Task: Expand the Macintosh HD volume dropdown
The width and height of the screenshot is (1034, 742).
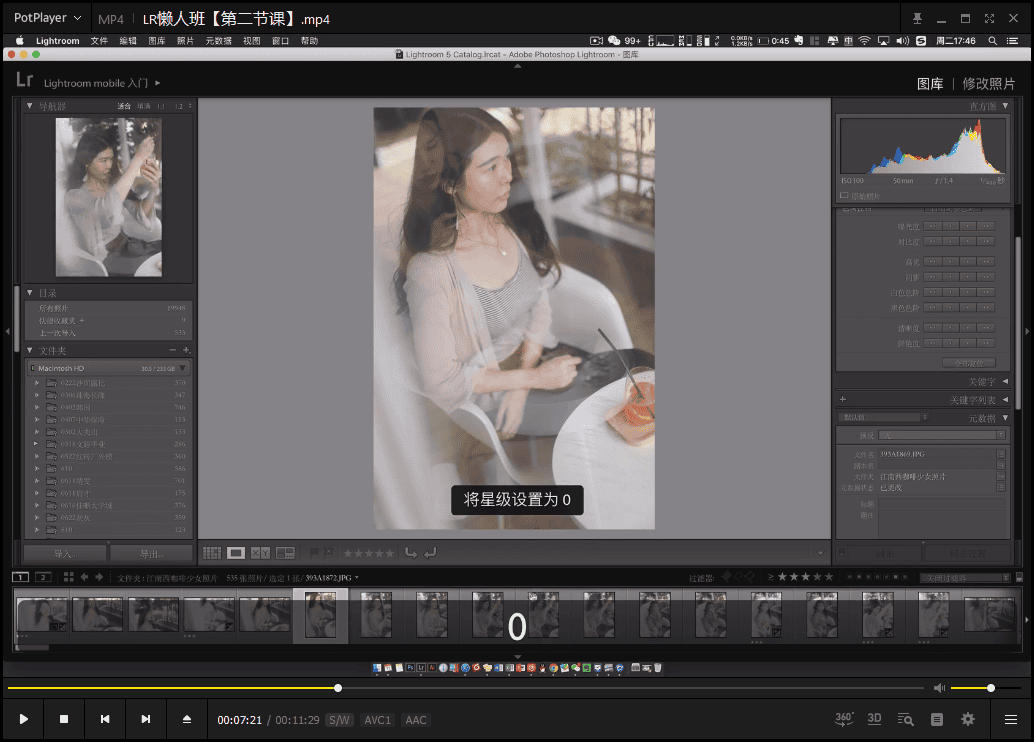Action: (x=183, y=368)
